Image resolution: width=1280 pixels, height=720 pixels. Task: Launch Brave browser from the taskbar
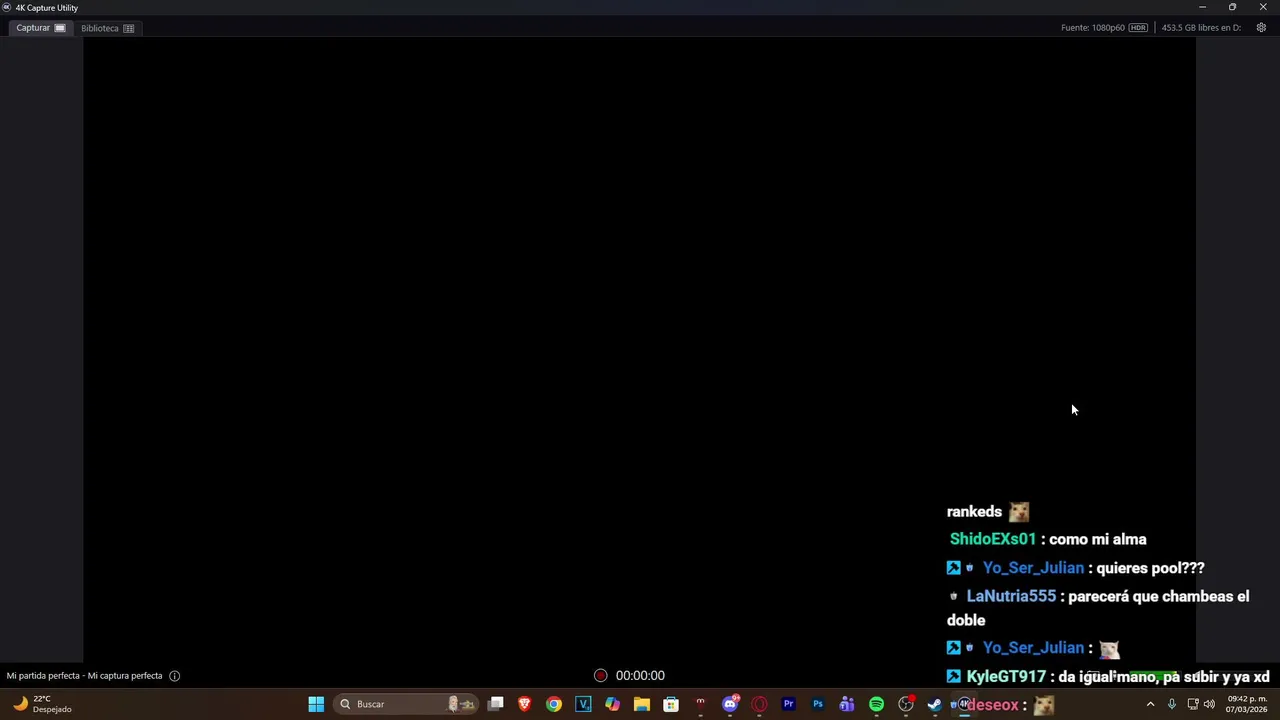point(524,704)
